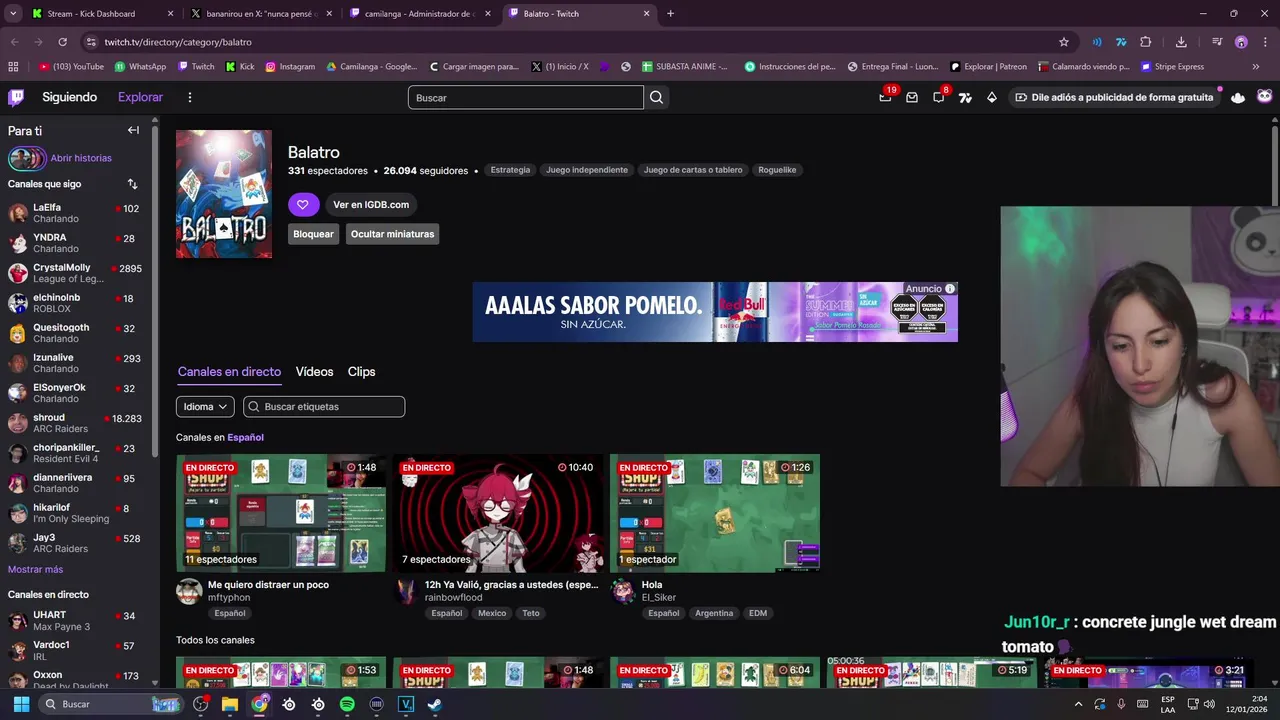Viewport: 1280px width, 720px height.
Task: Click the ad info icon next to Anuncio
Action: [x=950, y=289]
